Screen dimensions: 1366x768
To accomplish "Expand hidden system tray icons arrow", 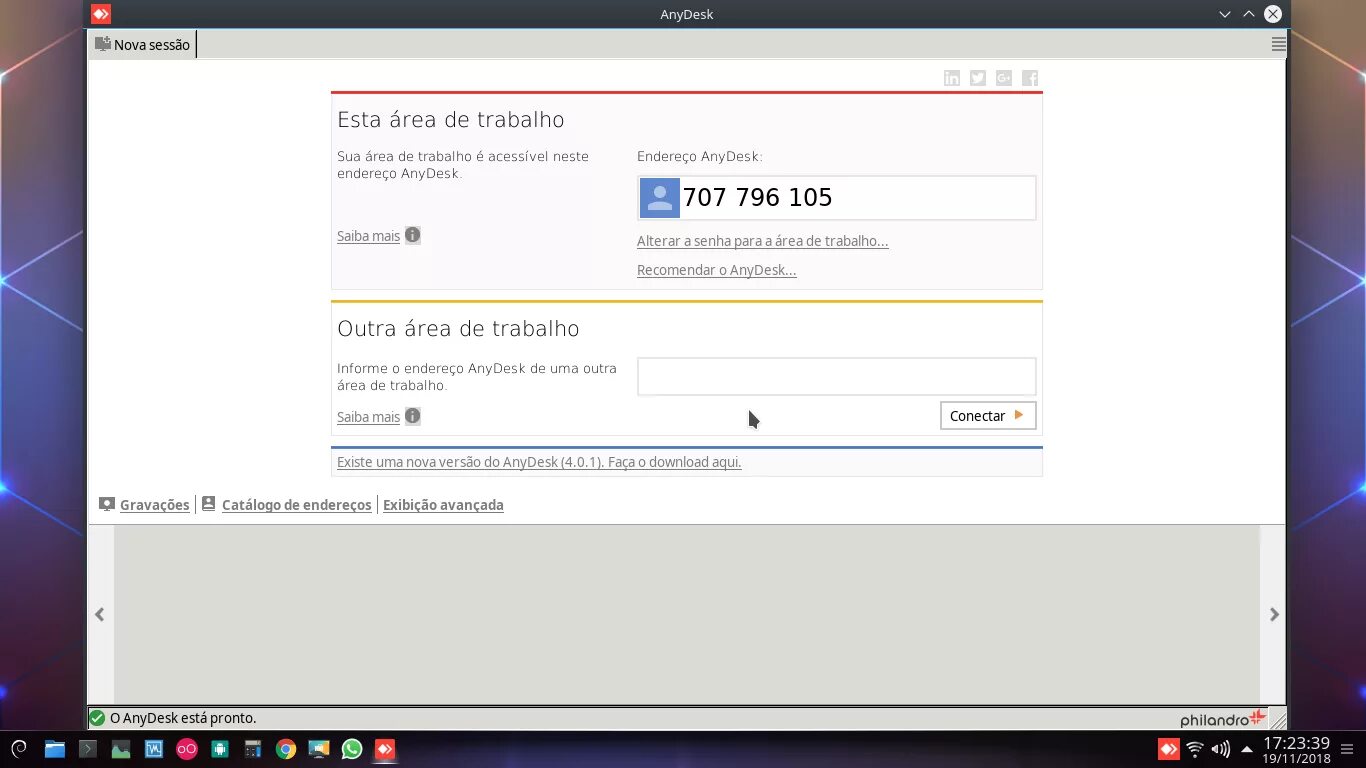I will click(1247, 748).
